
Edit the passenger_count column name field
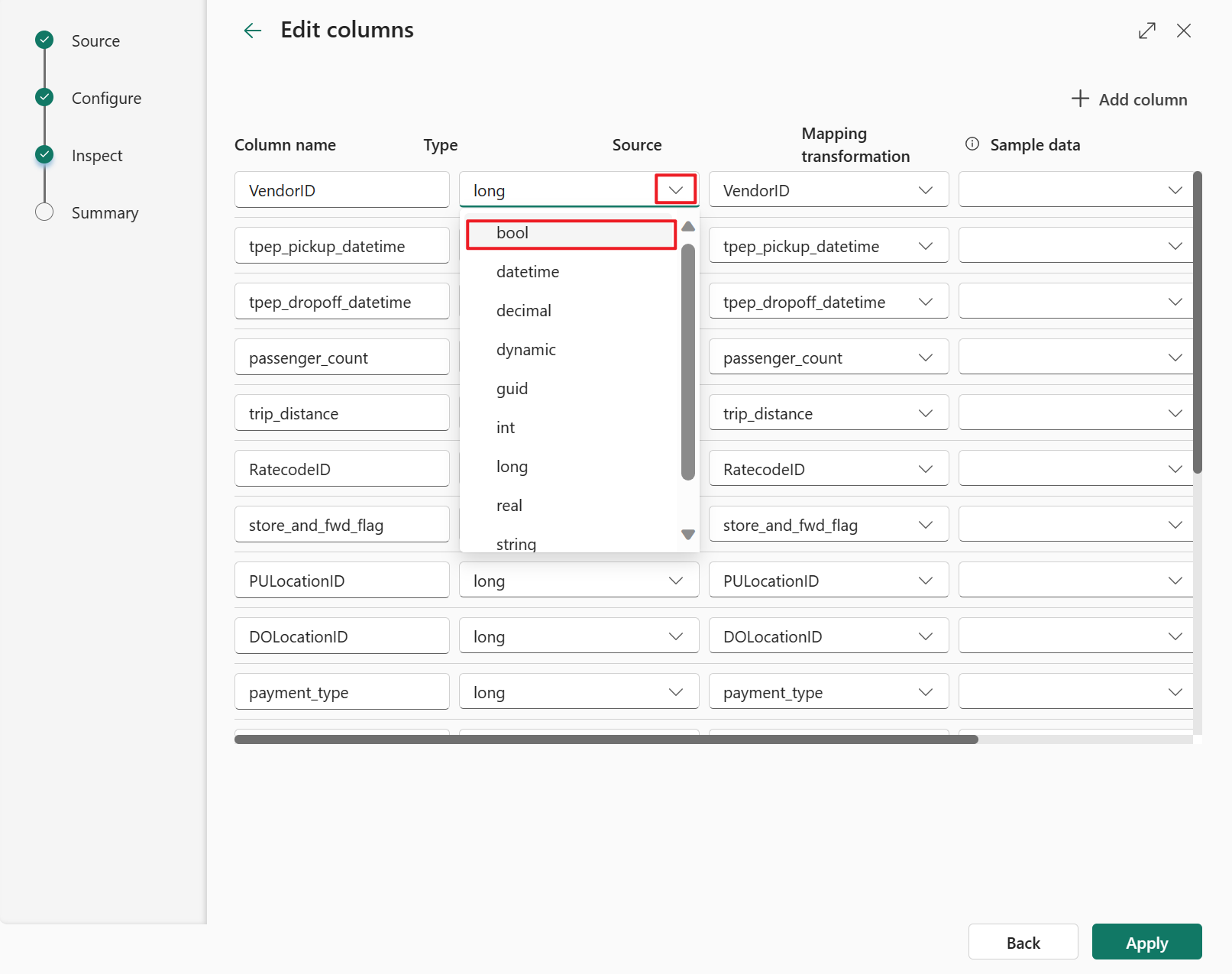point(341,357)
